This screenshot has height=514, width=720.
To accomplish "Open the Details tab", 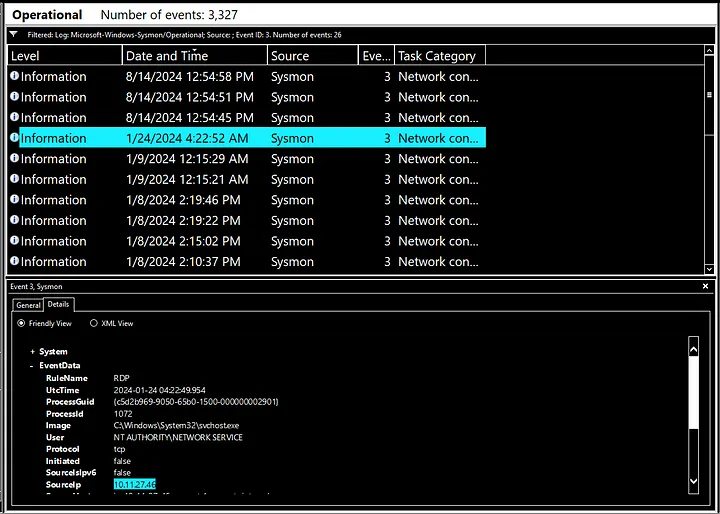I will pyautogui.click(x=59, y=304).
